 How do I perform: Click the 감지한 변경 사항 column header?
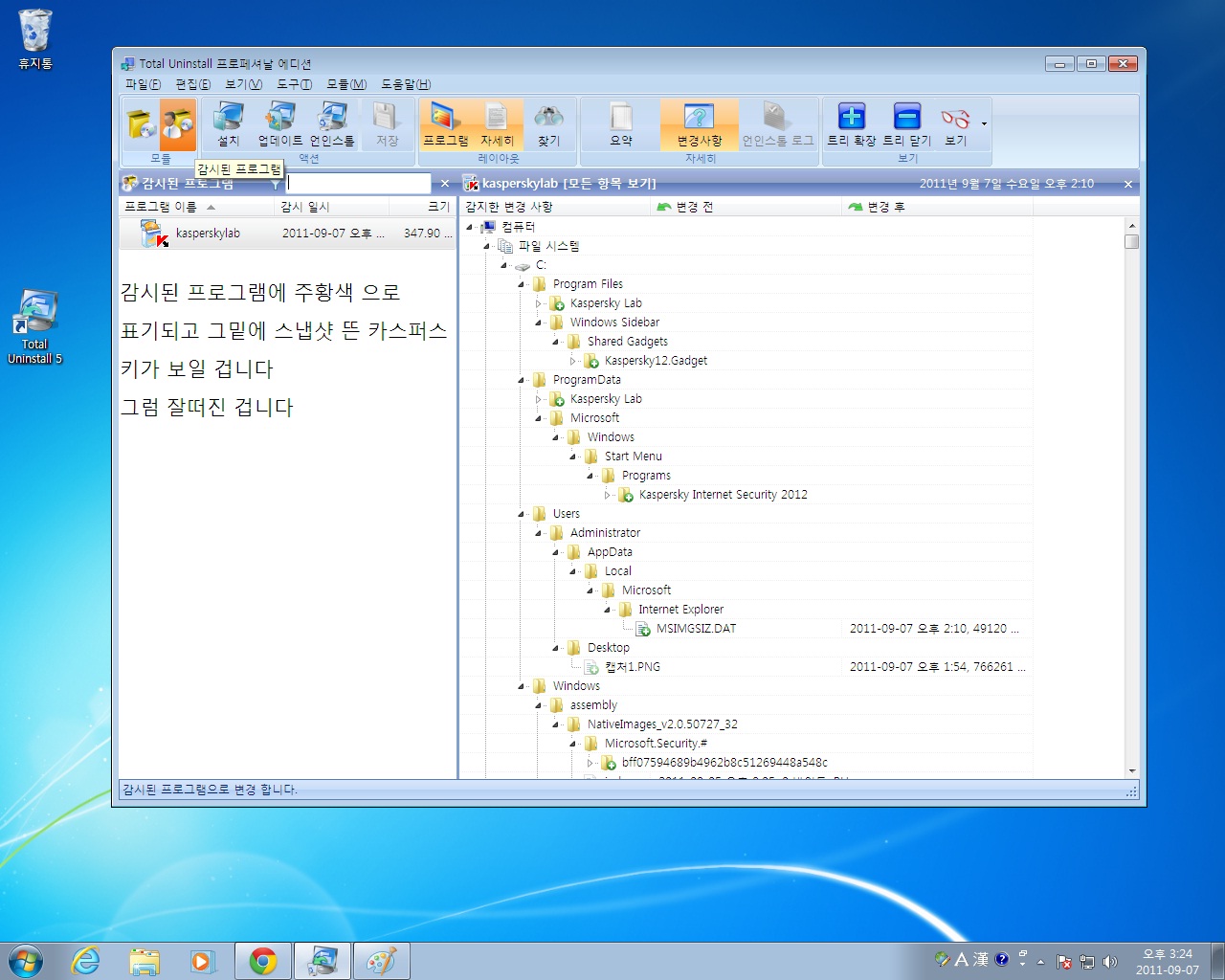[555, 207]
